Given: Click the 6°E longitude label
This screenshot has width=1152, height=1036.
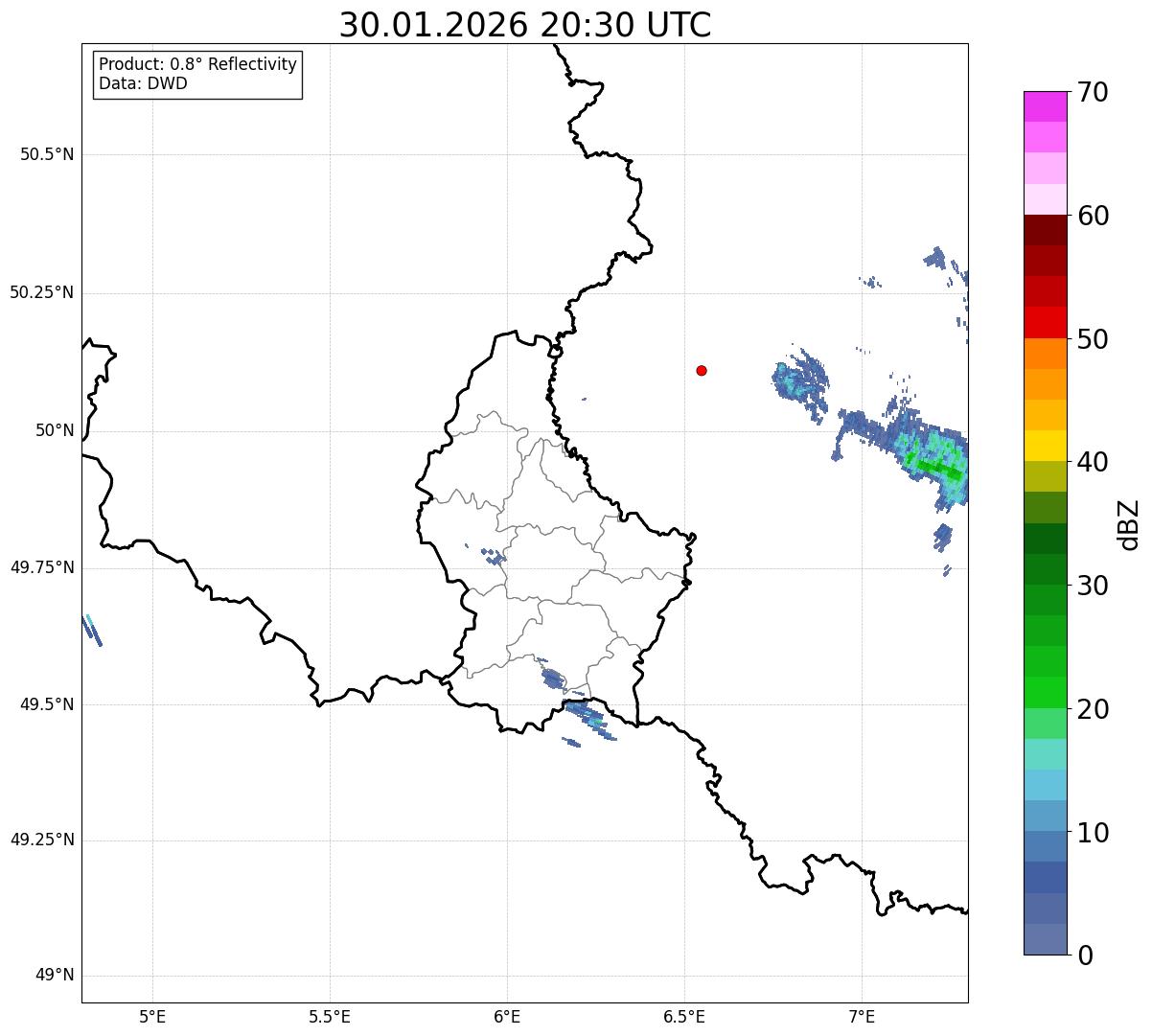Looking at the screenshot, I should pos(507,1016).
